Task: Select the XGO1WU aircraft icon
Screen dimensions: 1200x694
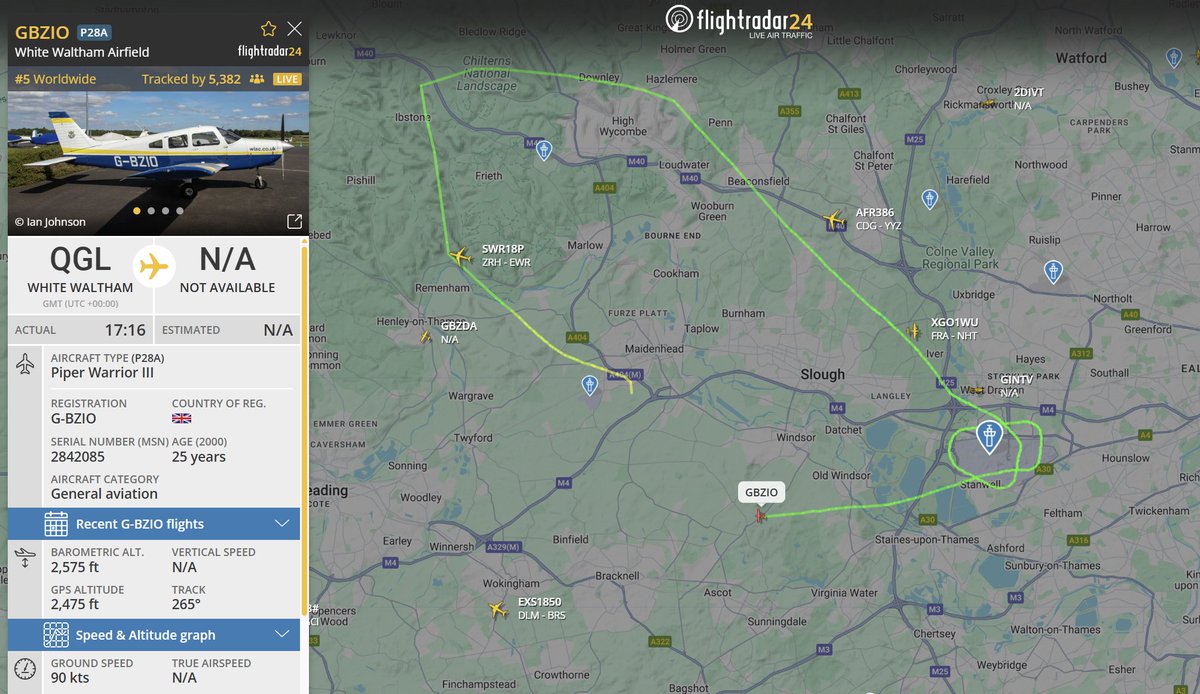Action: tap(912, 330)
